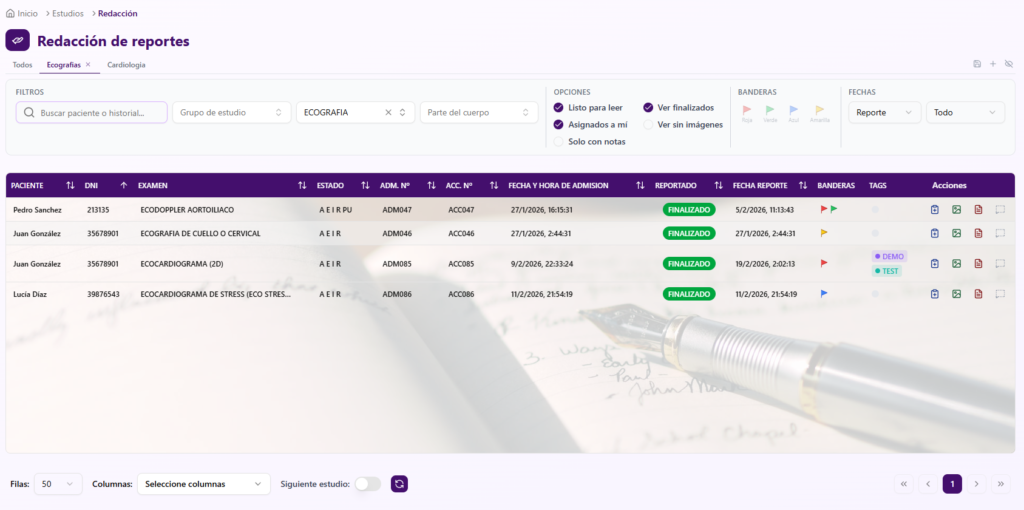Screen dimensions: 1024x510
Task: Open the Grupo de estudio dropdown
Action: click(x=232, y=113)
